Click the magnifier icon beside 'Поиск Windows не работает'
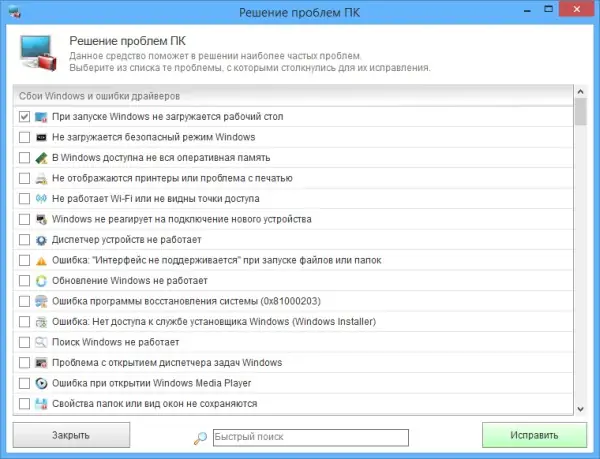The height and width of the screenshot is (459, 600). click(x=41, y=342)
